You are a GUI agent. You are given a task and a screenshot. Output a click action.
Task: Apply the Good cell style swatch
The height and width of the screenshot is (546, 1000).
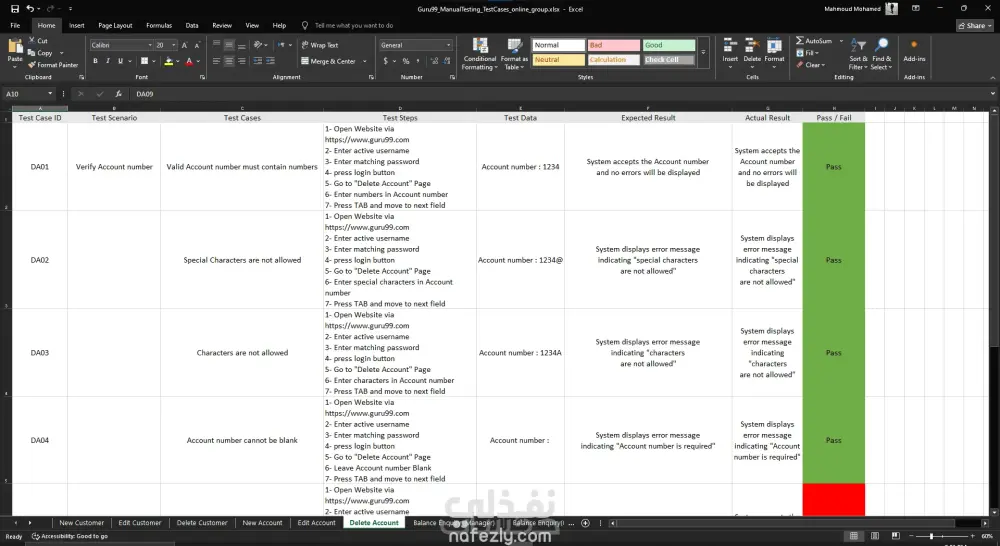pyautogui.click(x=668, y=45)
